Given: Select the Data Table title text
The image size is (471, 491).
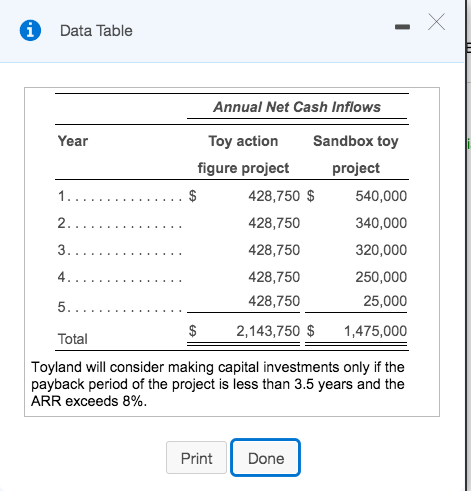Looking at the screenshot, I should pos(96,31).
